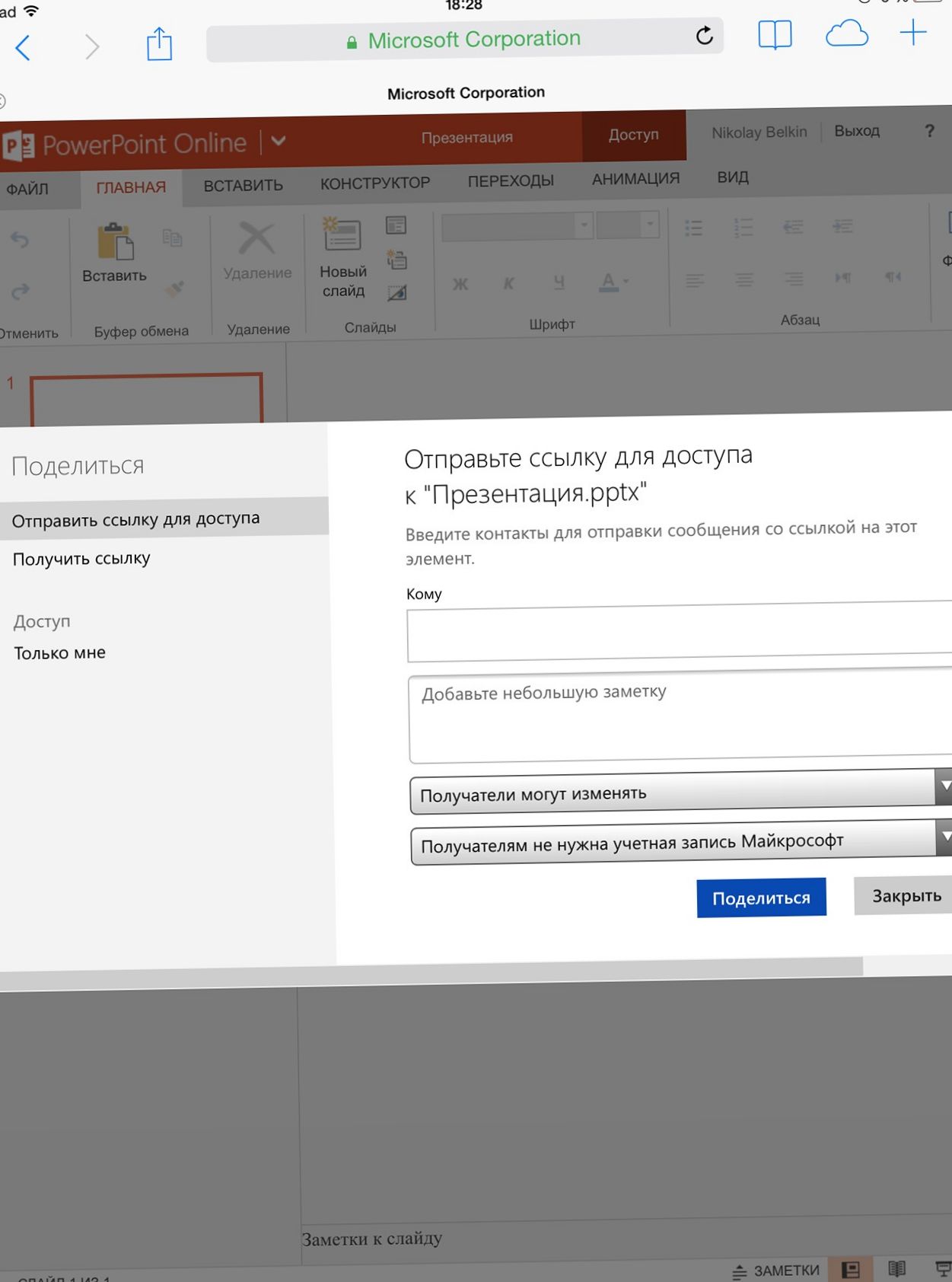Click increase indent icon
Screen dimensions: 952x1282
[x=842, y=225]
